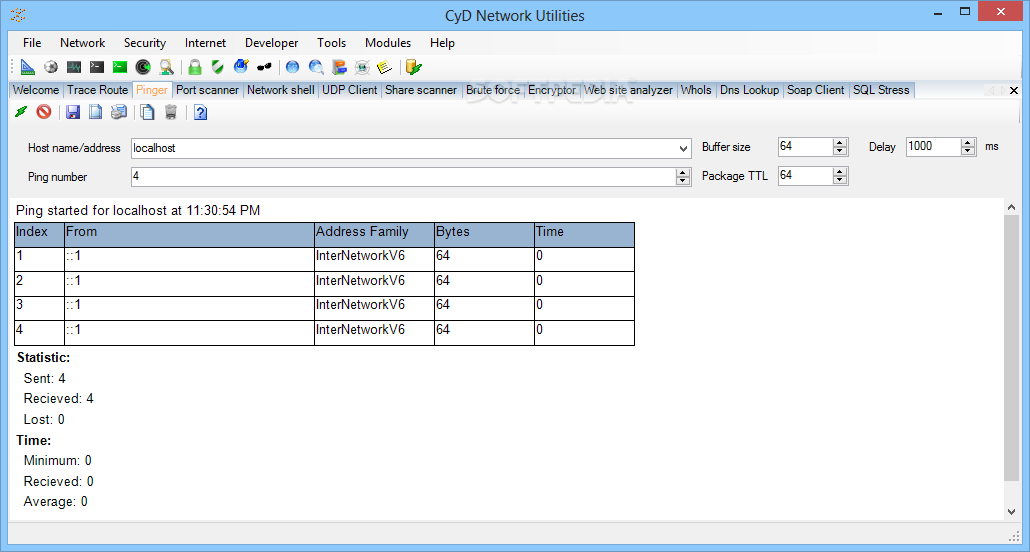Click the orange and blue server icon
1030x552 pixels.
[339, 66]
